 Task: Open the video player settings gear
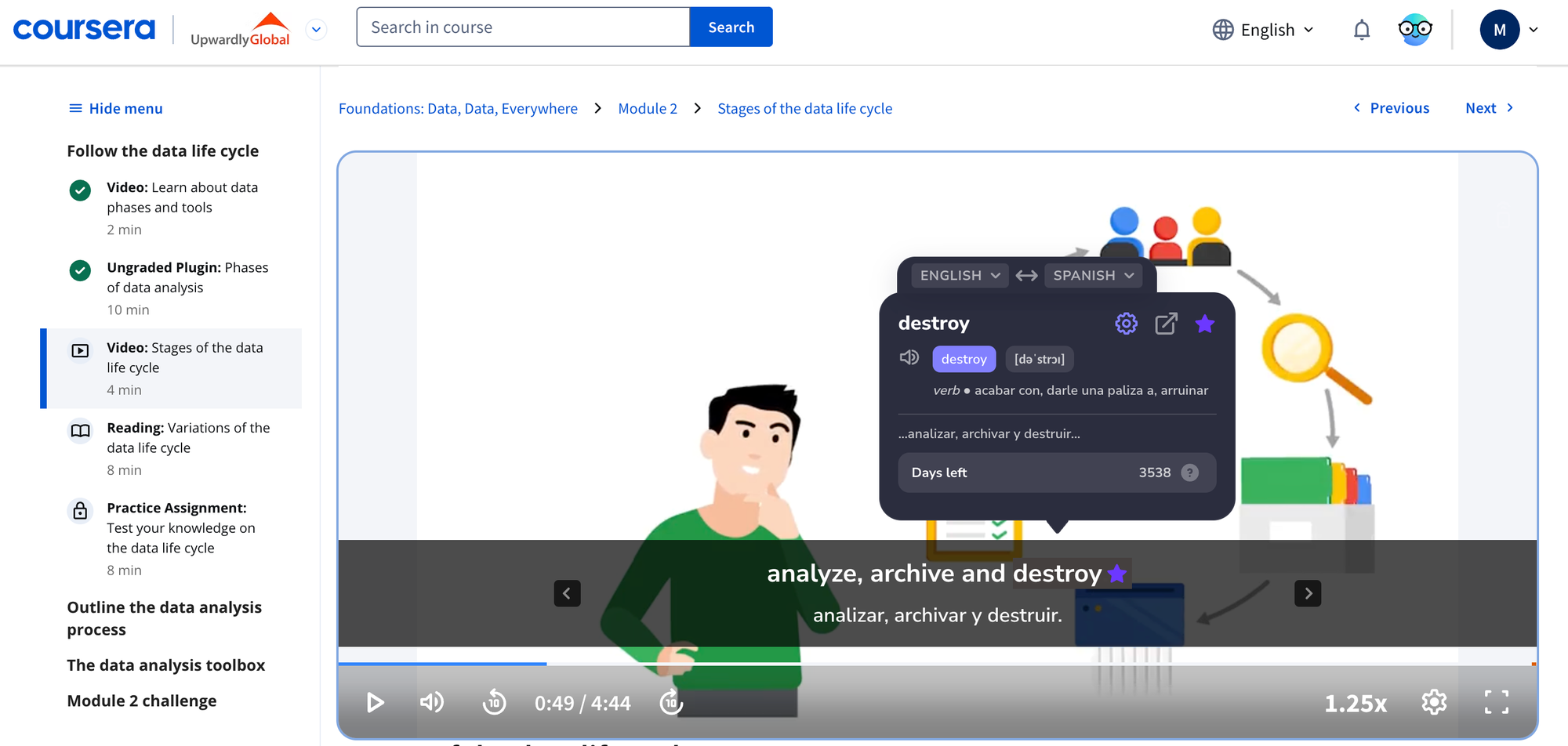pyautogui.click(x=1434, y=702)
